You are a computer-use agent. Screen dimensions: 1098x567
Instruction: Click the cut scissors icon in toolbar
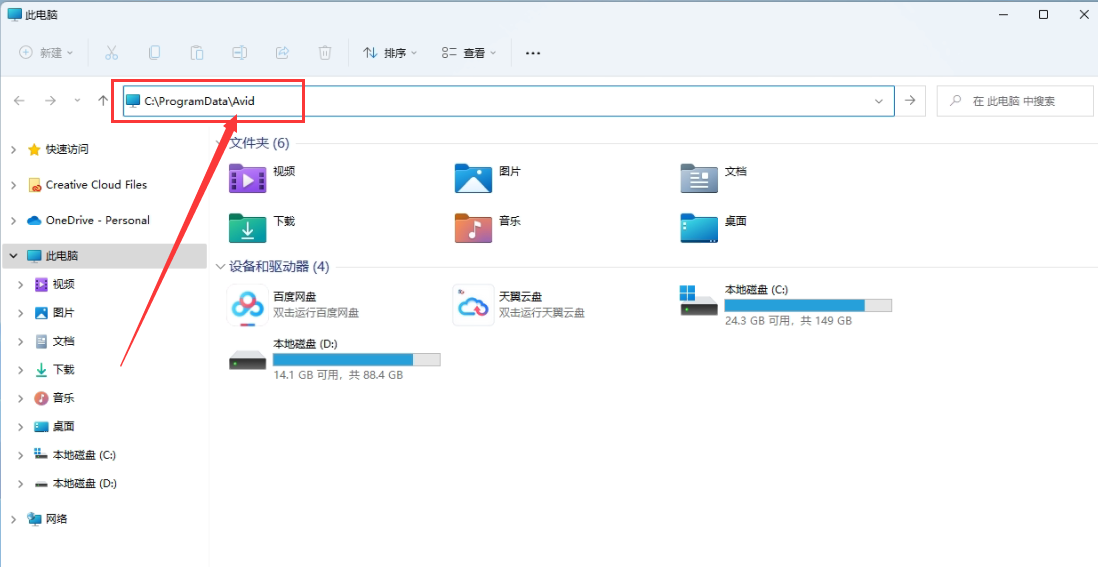(112, 52)
